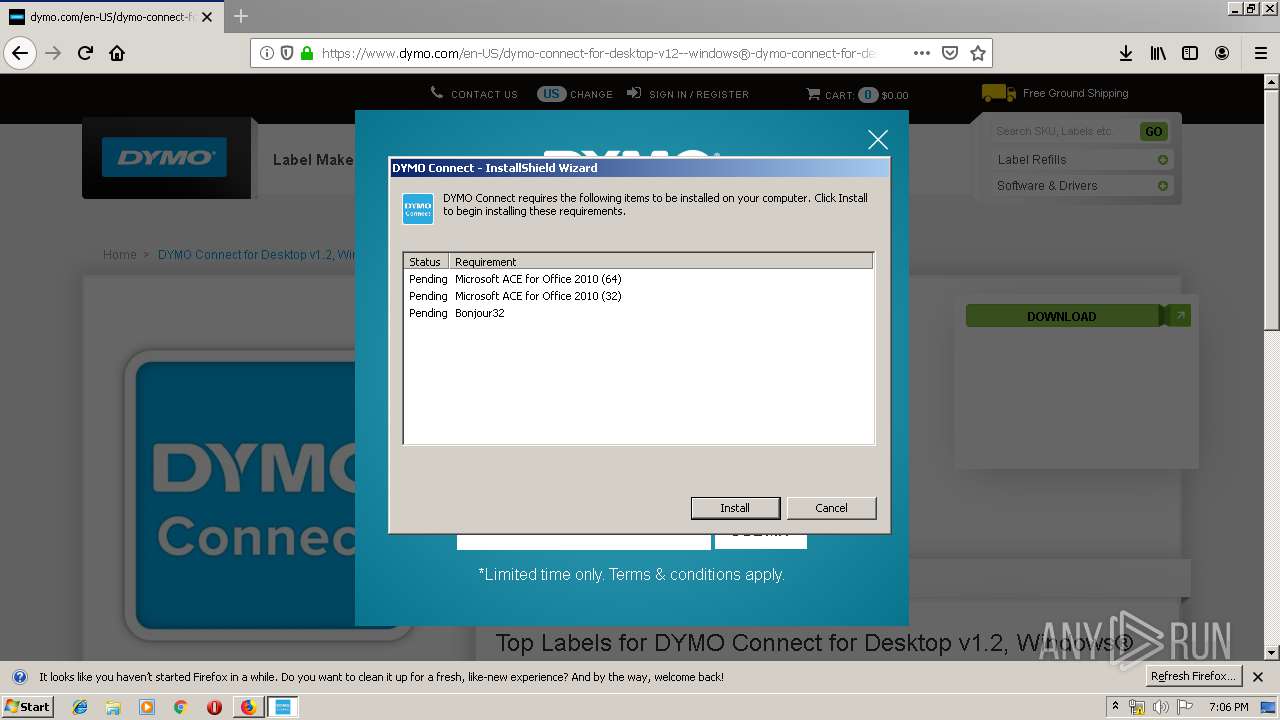Open the new tab plus button
Image resolution: width=1280 pixels, height=720 pixels.
[x=241, y=16]
